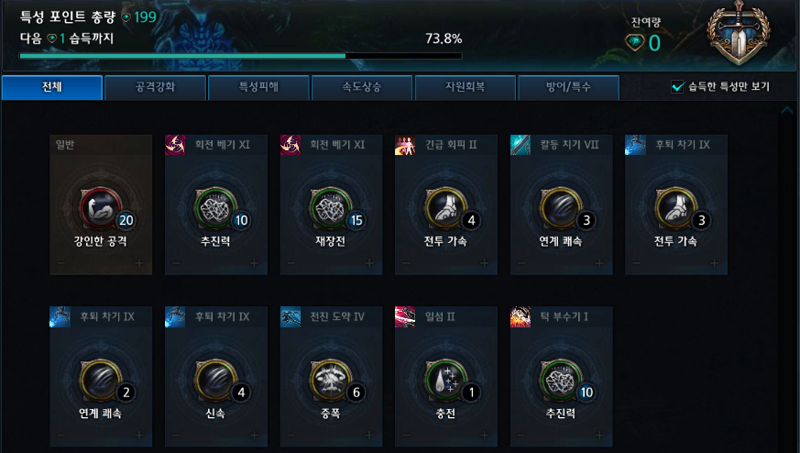The image size is (800, 453).
Task: Click the trait point progress bar
Action: coord(241,56)
